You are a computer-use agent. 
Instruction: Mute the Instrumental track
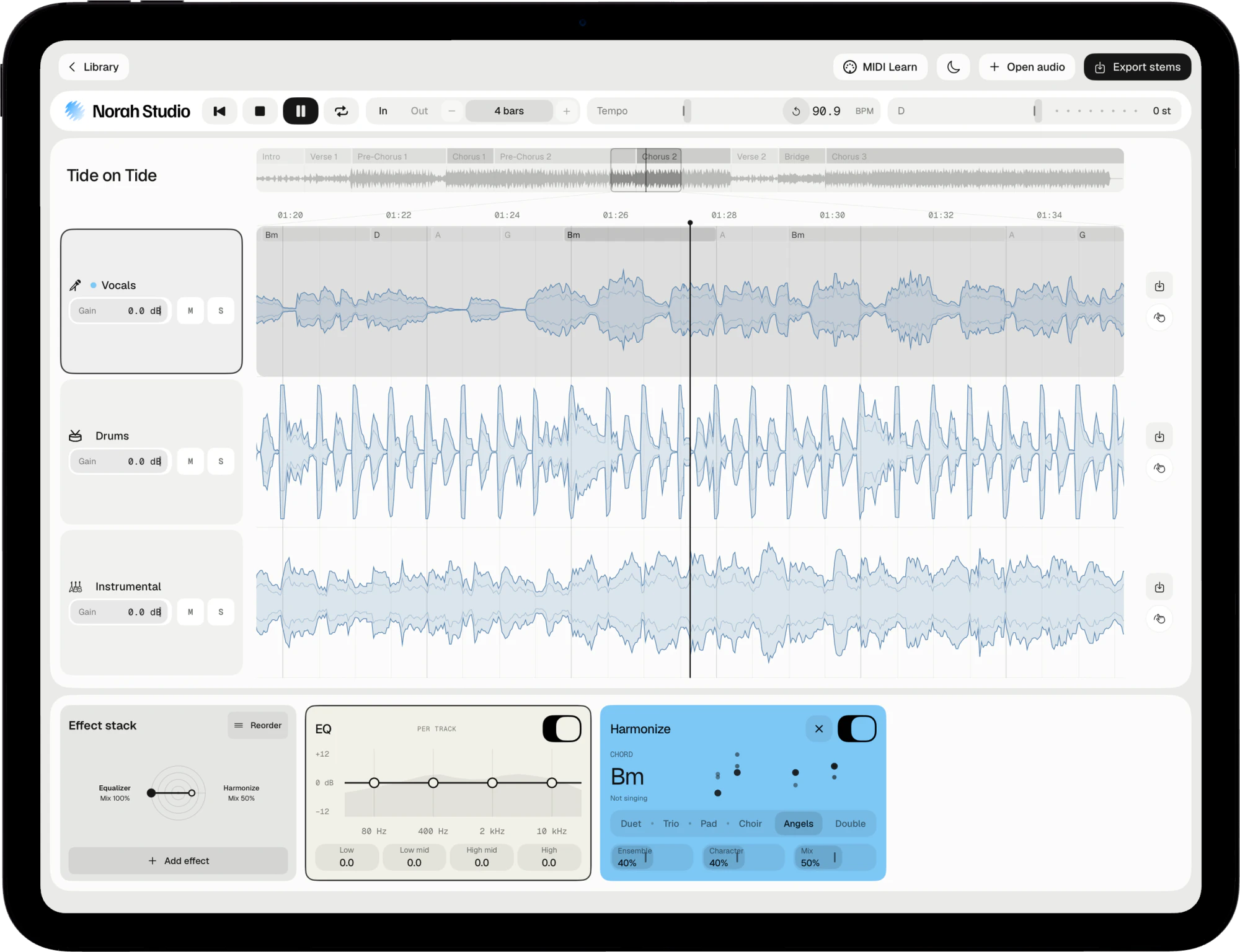[190, 612]
